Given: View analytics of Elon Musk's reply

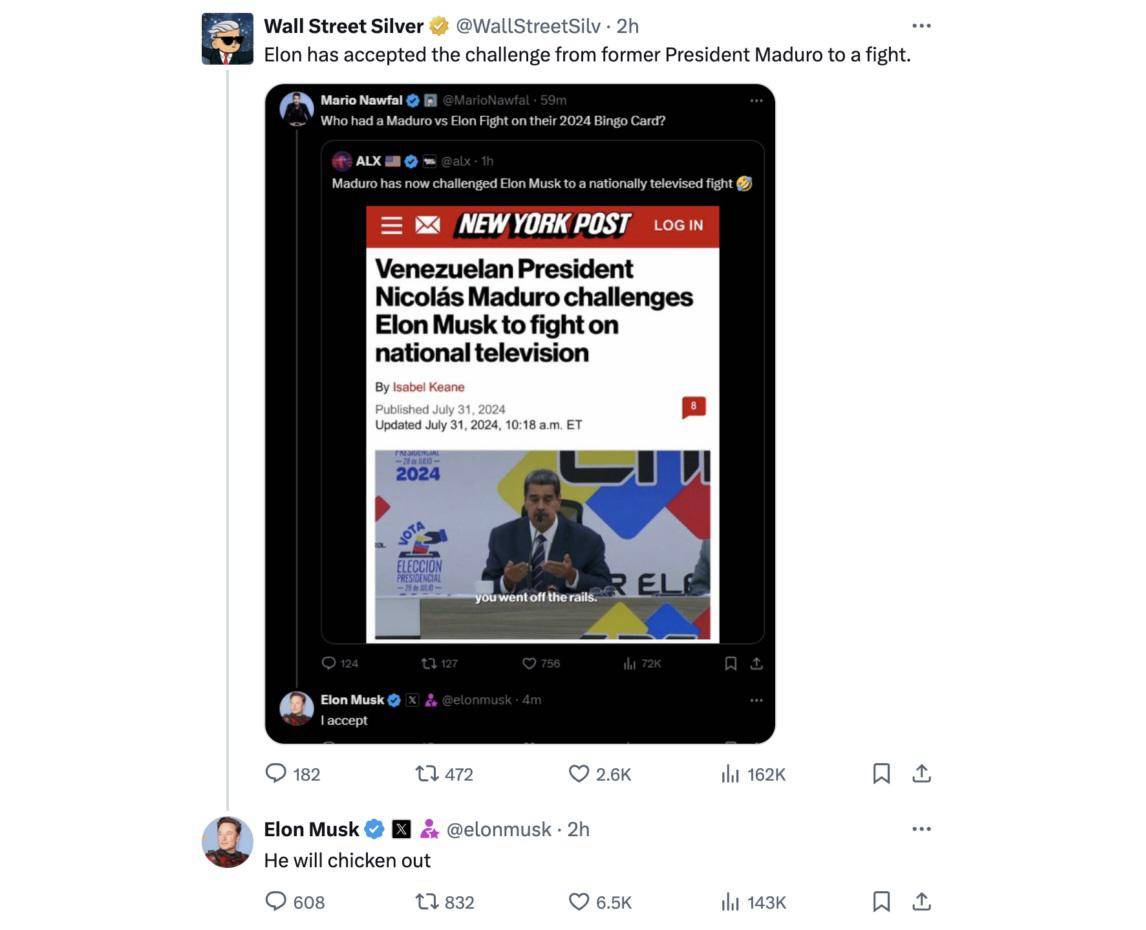Looking at the screenshot, I should coord(731,902).
